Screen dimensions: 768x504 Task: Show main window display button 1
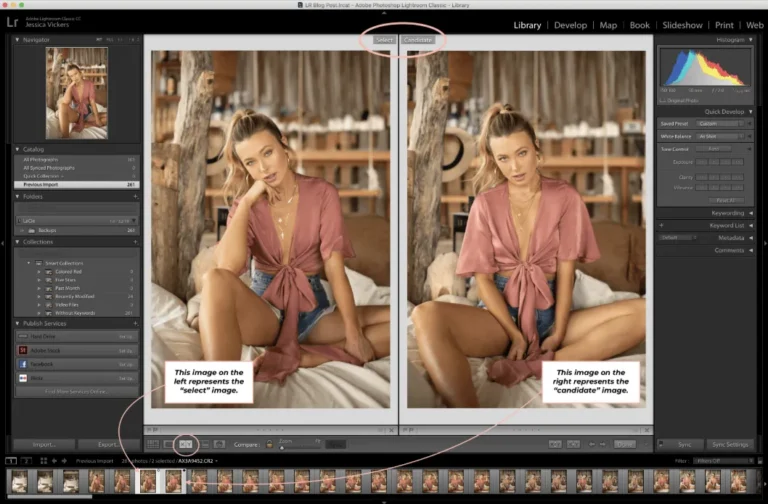coord(11,461)
